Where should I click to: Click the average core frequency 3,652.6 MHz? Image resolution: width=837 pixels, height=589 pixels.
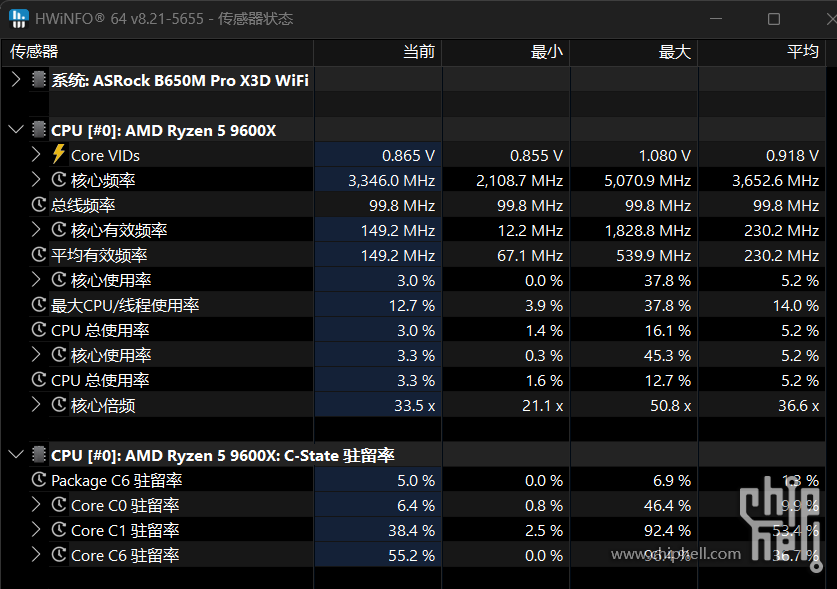pyautogui.click(x=776, y=180)
